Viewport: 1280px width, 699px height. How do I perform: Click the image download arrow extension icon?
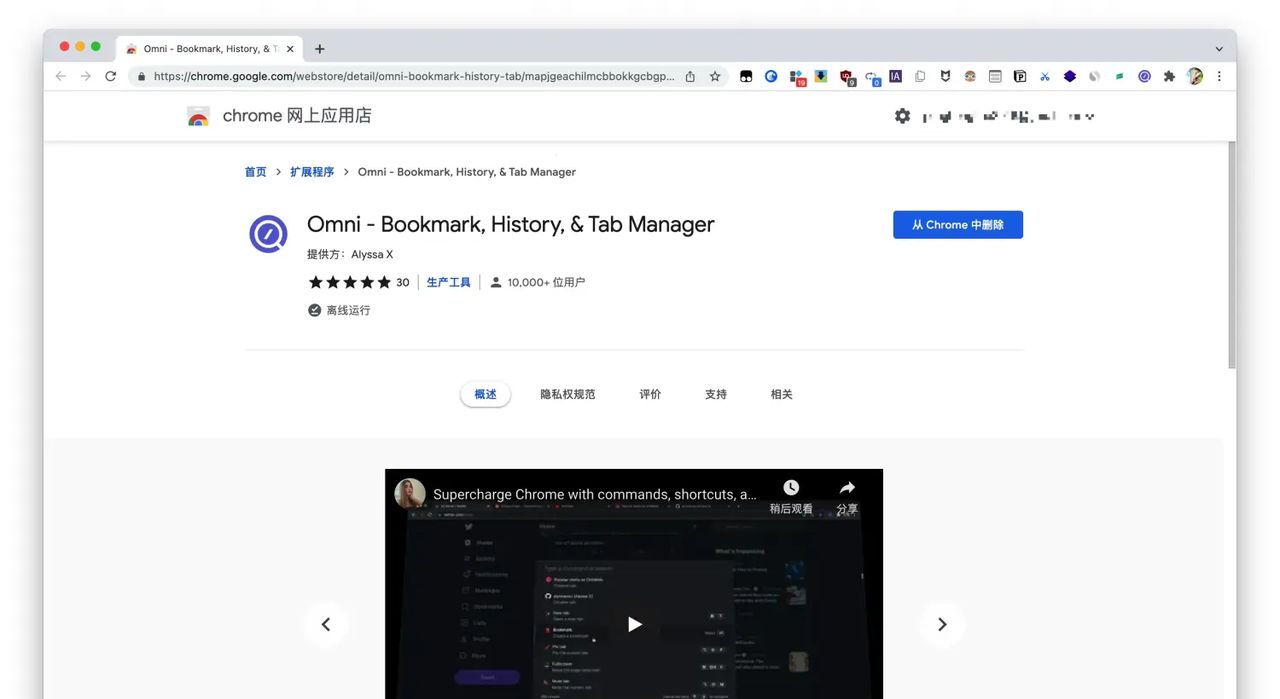(x=821, y=76)
